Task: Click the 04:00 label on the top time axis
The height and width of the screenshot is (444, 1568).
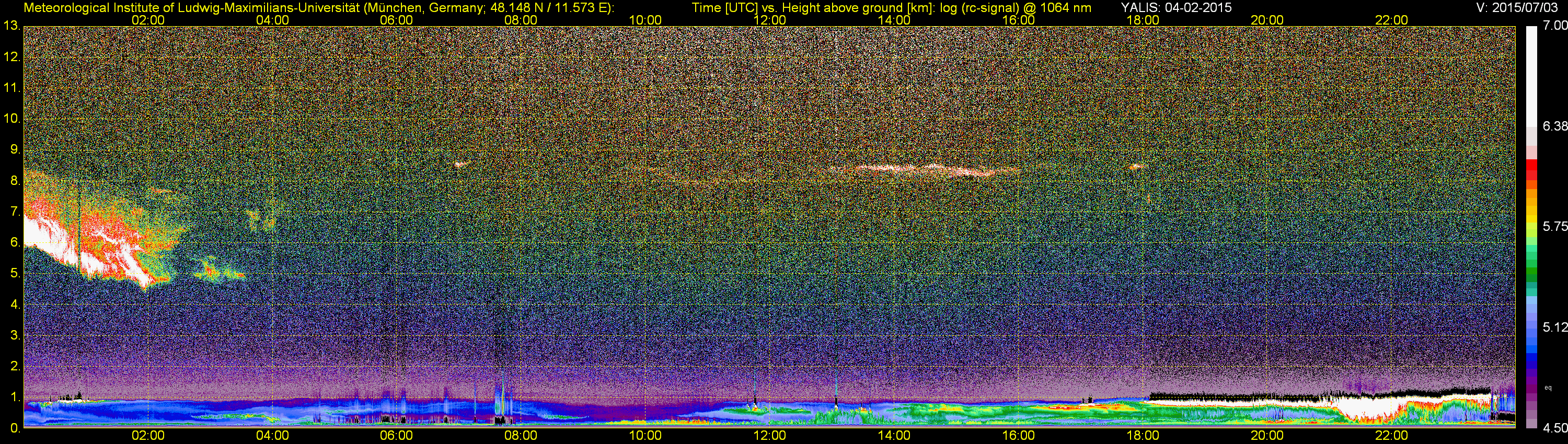Action: tap(272, 20)
